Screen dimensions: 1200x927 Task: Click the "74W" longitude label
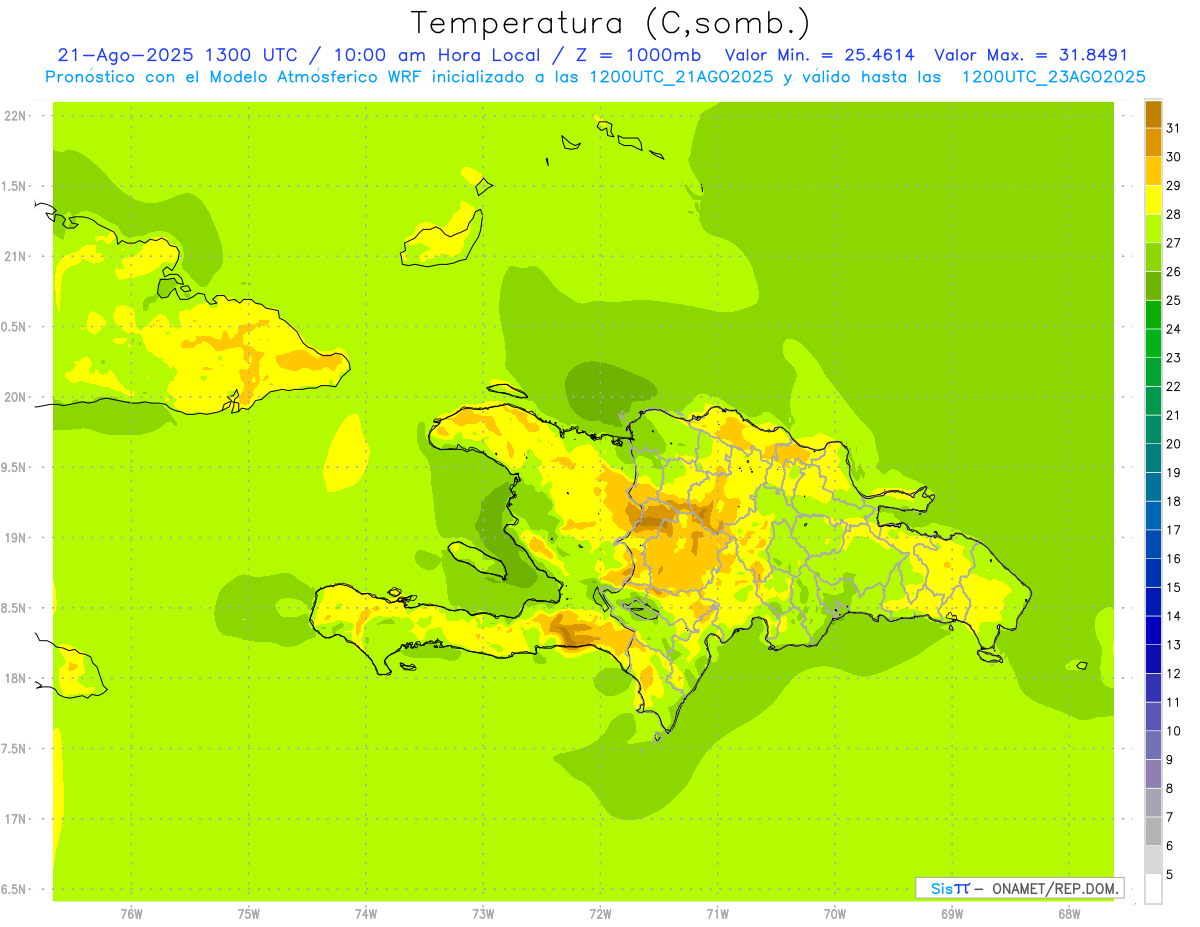(366, 914)
